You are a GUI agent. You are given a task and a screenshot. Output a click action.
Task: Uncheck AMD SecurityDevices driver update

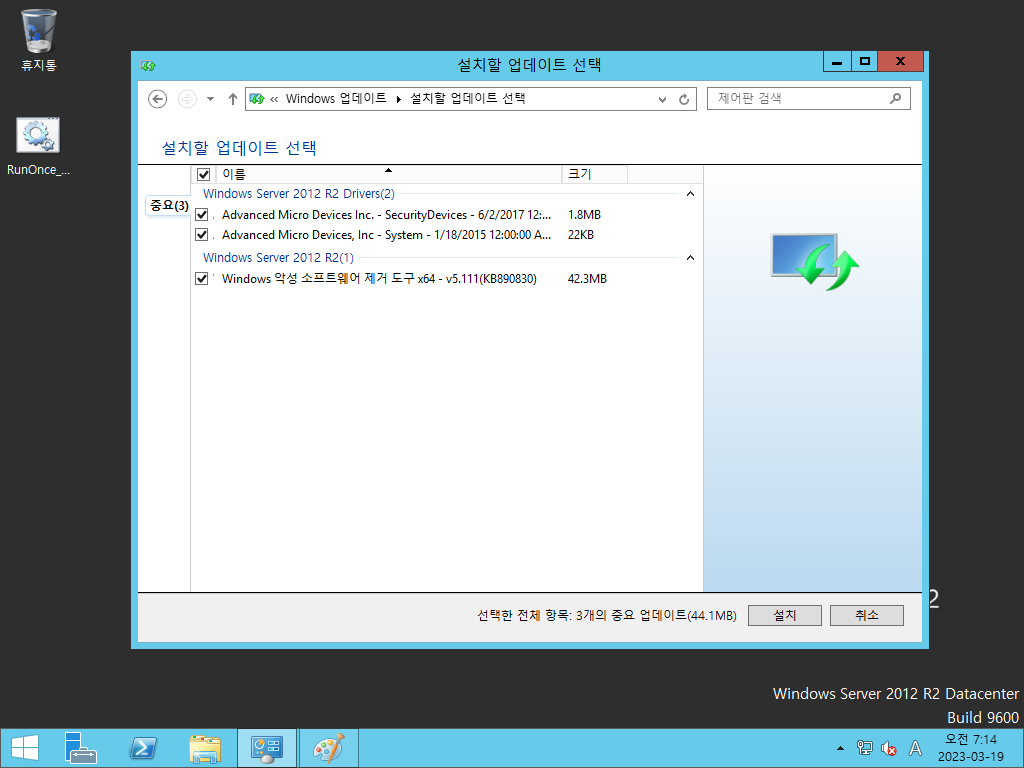coord(202,214)
